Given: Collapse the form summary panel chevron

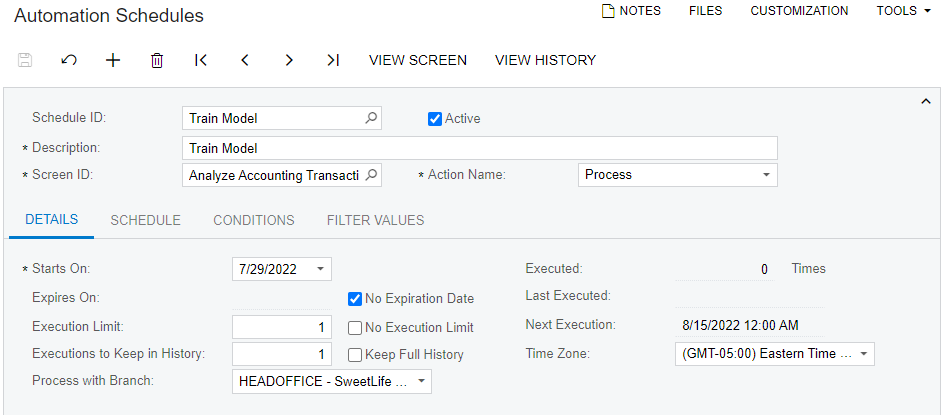Looking at the screenshot, I should point(925,101).
